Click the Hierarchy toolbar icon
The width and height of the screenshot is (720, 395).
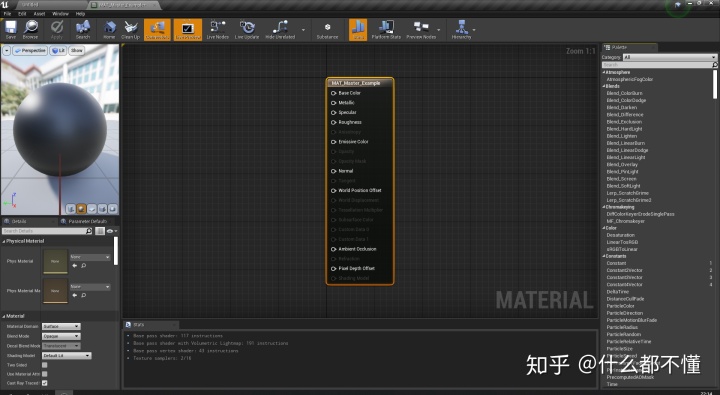coord(461,30)
